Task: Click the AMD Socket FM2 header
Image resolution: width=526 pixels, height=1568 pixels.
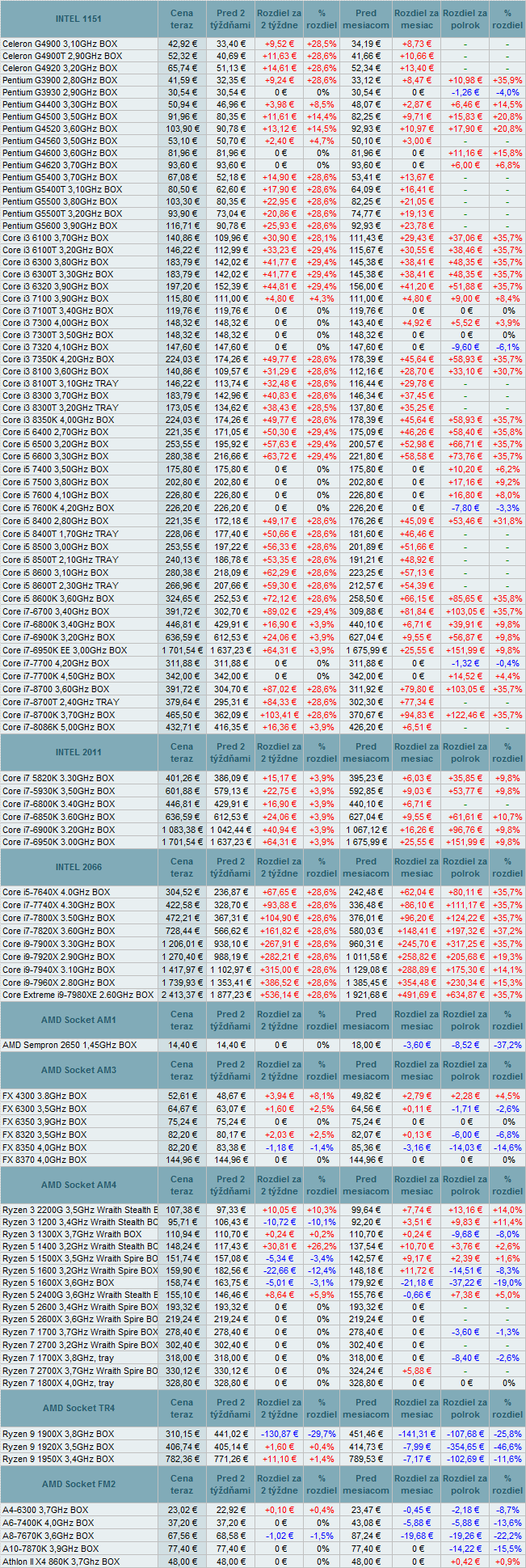Action: coord(78,1484)
